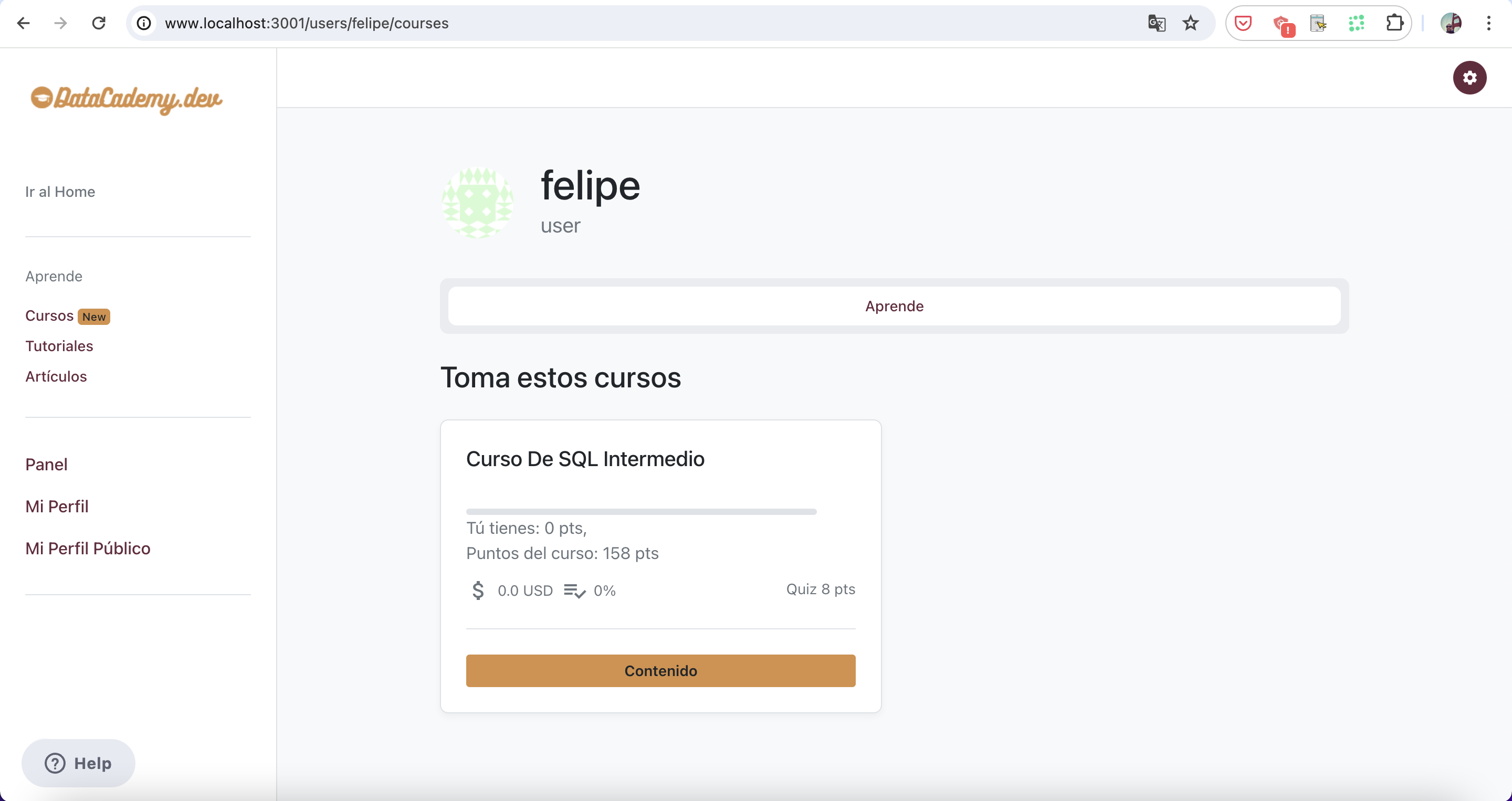1512x801 pixels.
Task: Open the Extensions puzzle icon
Action: 1394,23
